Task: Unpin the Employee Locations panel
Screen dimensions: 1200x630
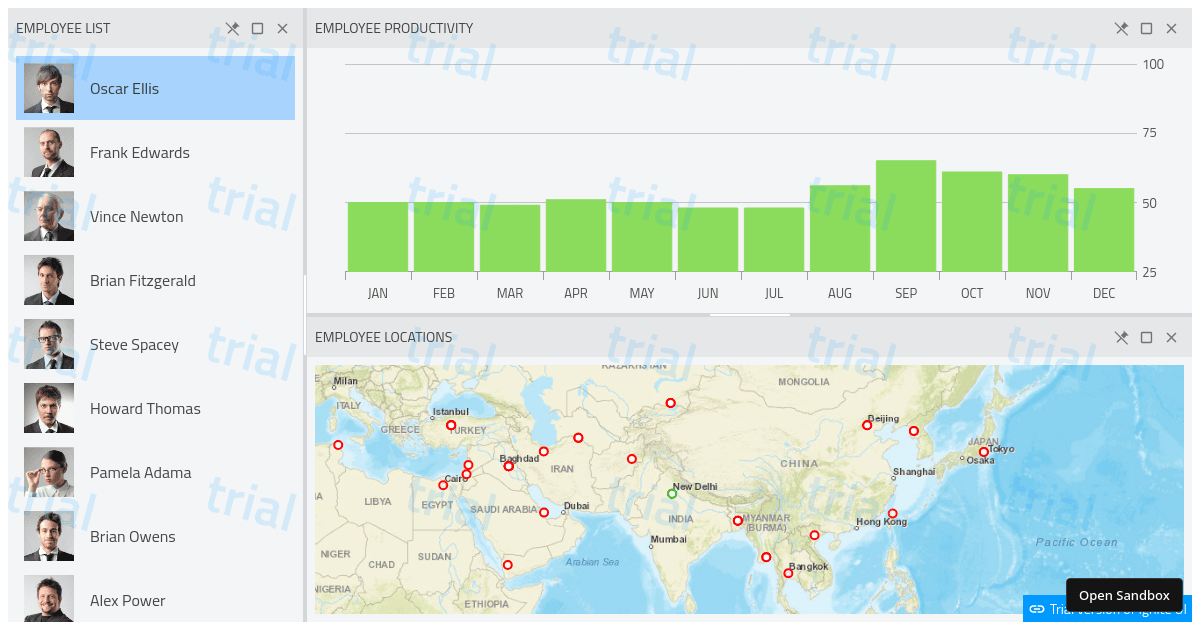Action: 1121,337
